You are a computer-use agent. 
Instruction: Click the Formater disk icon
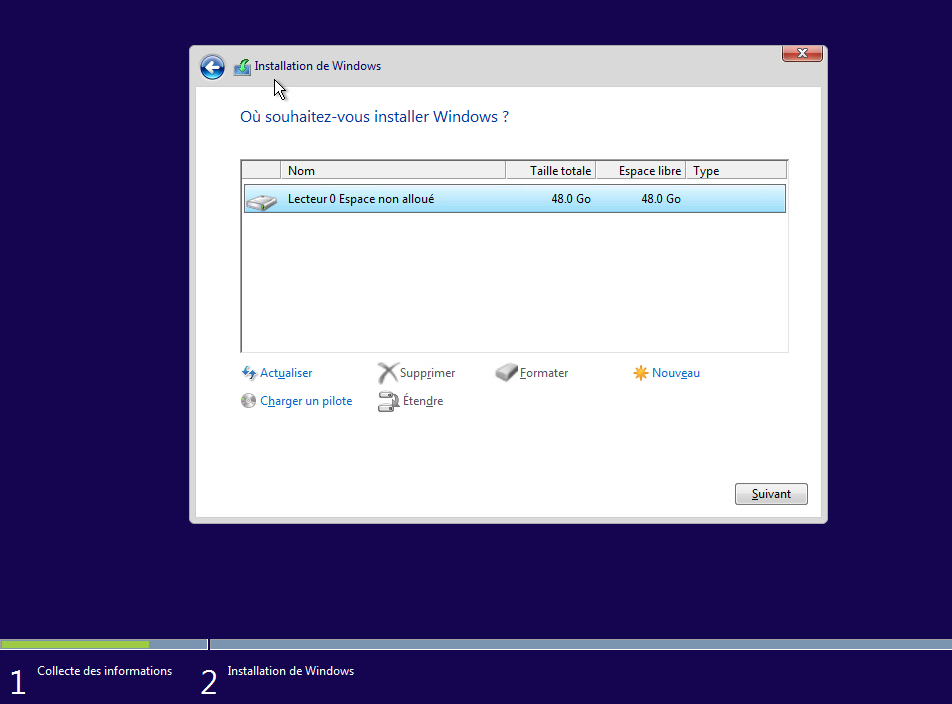pos(506,373)
